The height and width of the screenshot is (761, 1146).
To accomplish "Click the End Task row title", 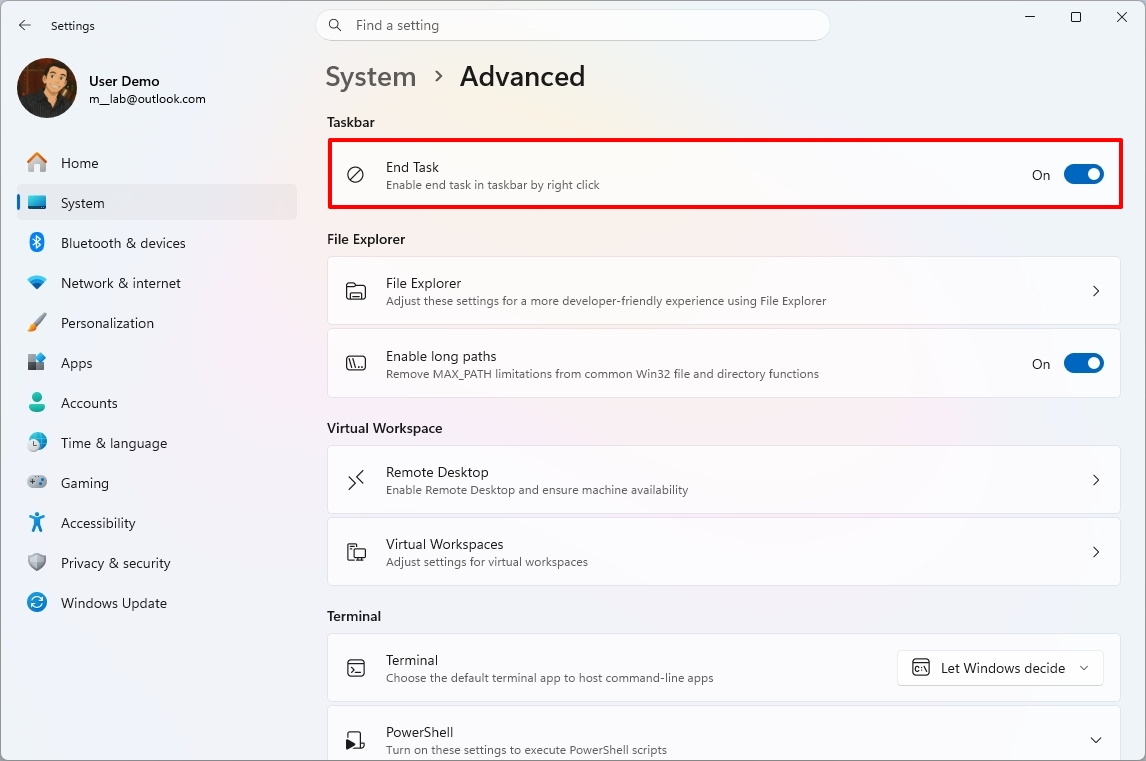I will (412, 167).
